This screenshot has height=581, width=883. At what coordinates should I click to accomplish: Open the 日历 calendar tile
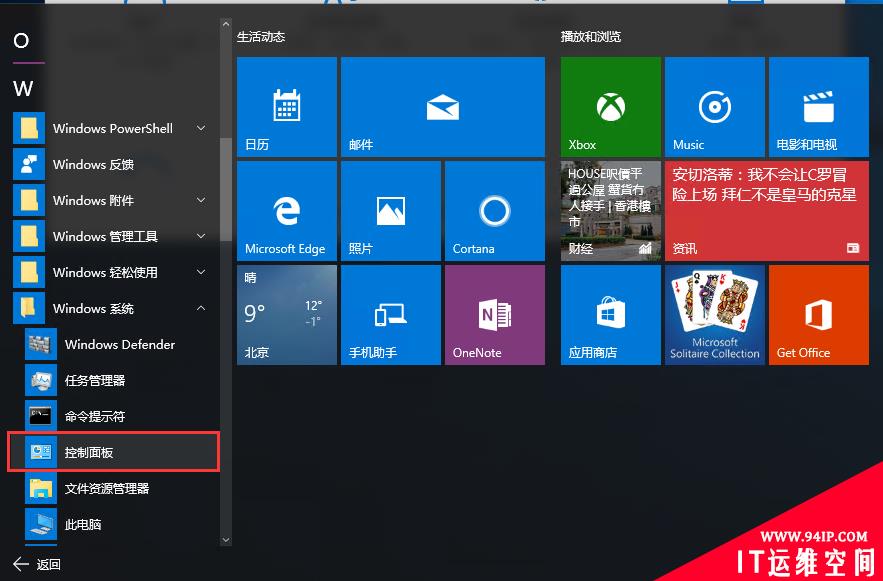[x=287, y=106]
